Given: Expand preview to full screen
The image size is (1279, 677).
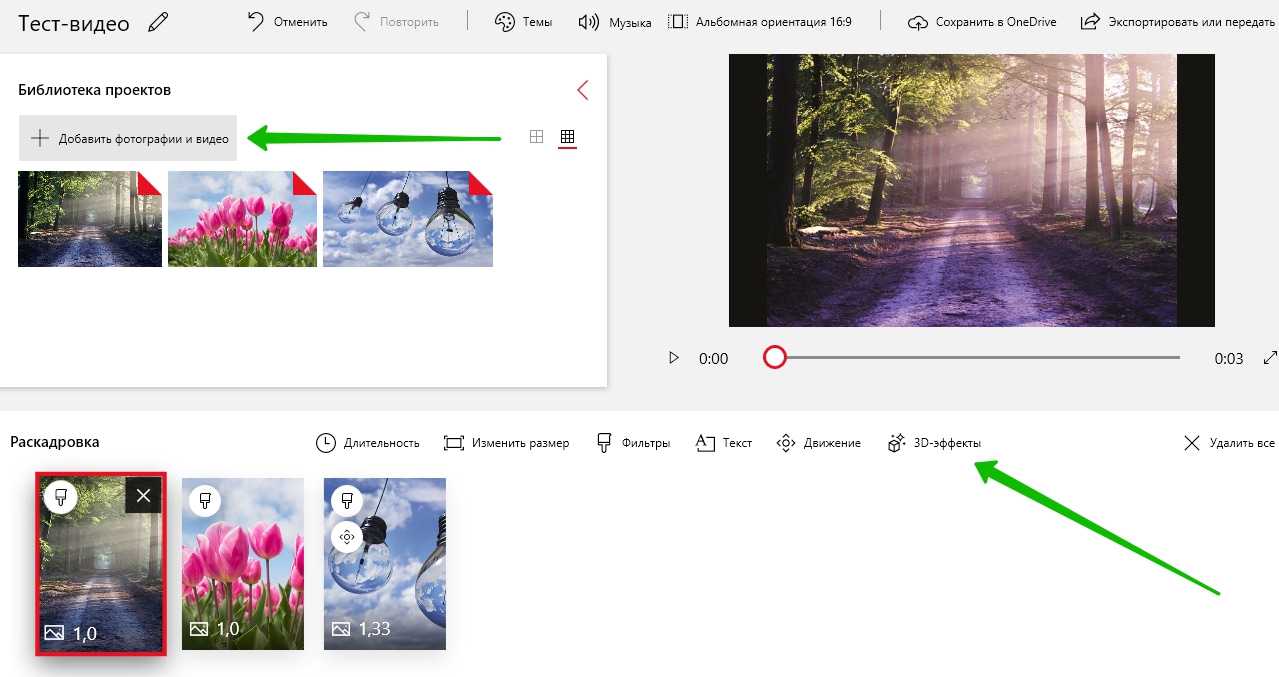Looking at the screenshot, I should (x=1270, y=357).
